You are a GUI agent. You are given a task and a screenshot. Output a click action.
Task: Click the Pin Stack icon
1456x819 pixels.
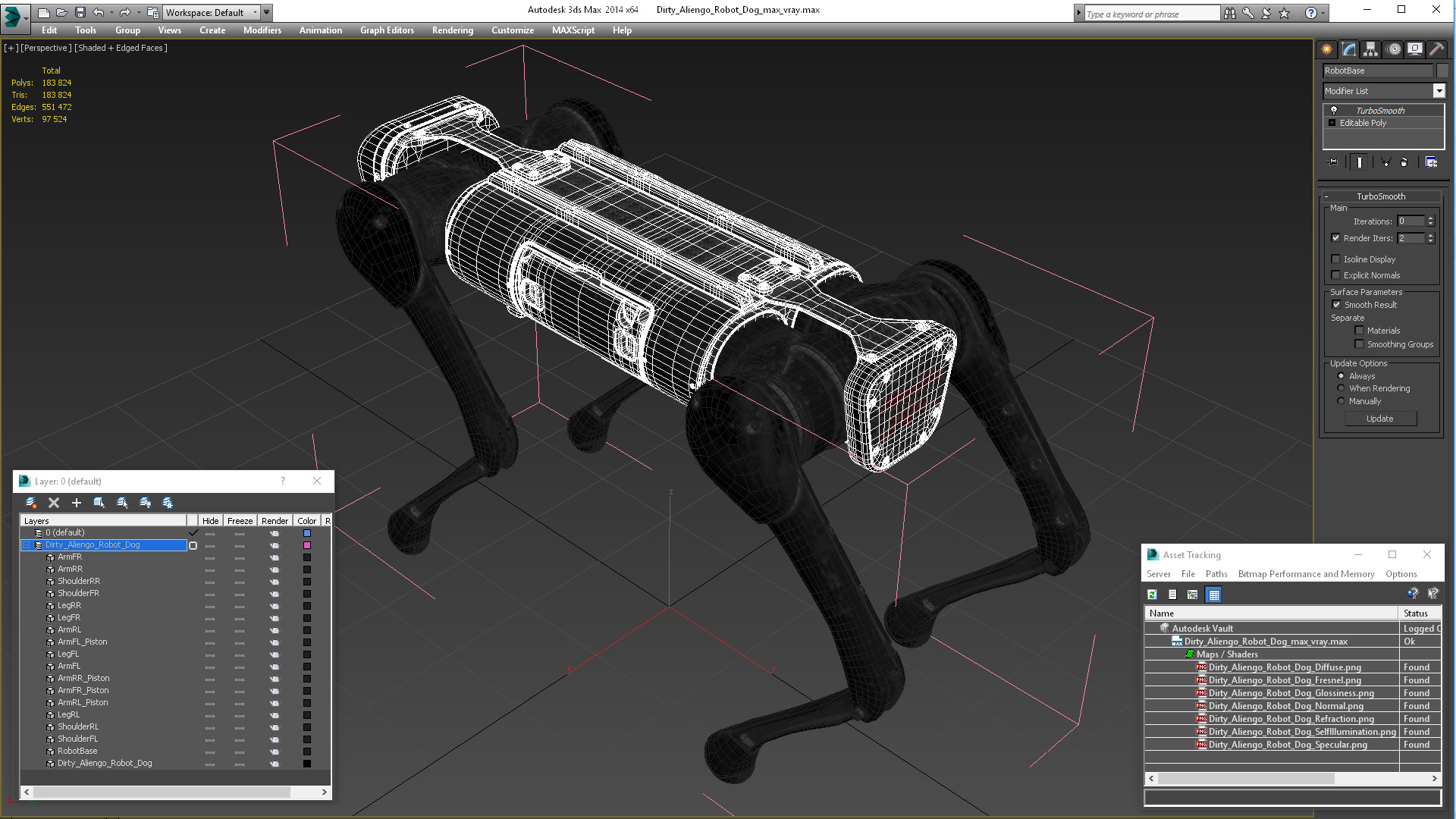(x=1333, y=162)
